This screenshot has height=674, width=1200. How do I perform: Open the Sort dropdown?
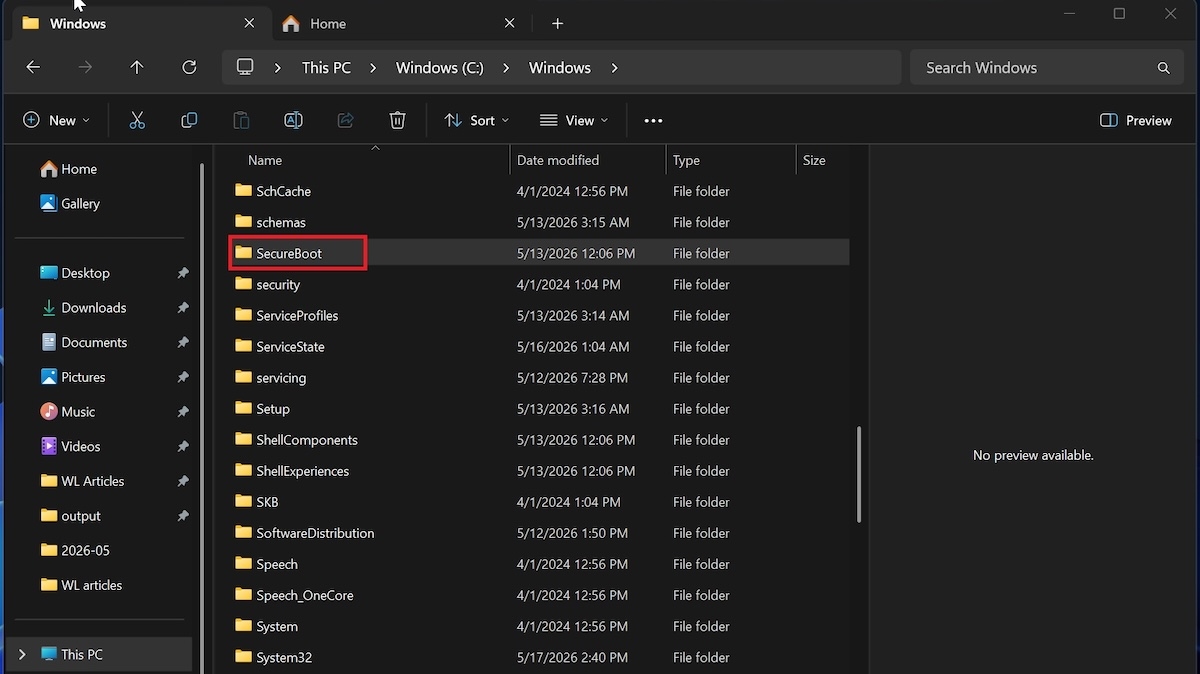pos(476,120)
